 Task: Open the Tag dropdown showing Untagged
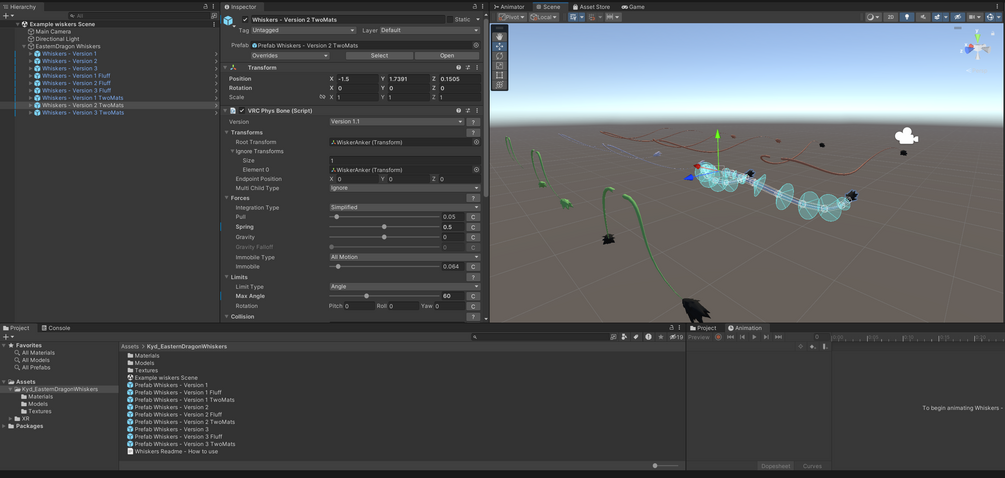pyautogui.click(x=303, y=30)
